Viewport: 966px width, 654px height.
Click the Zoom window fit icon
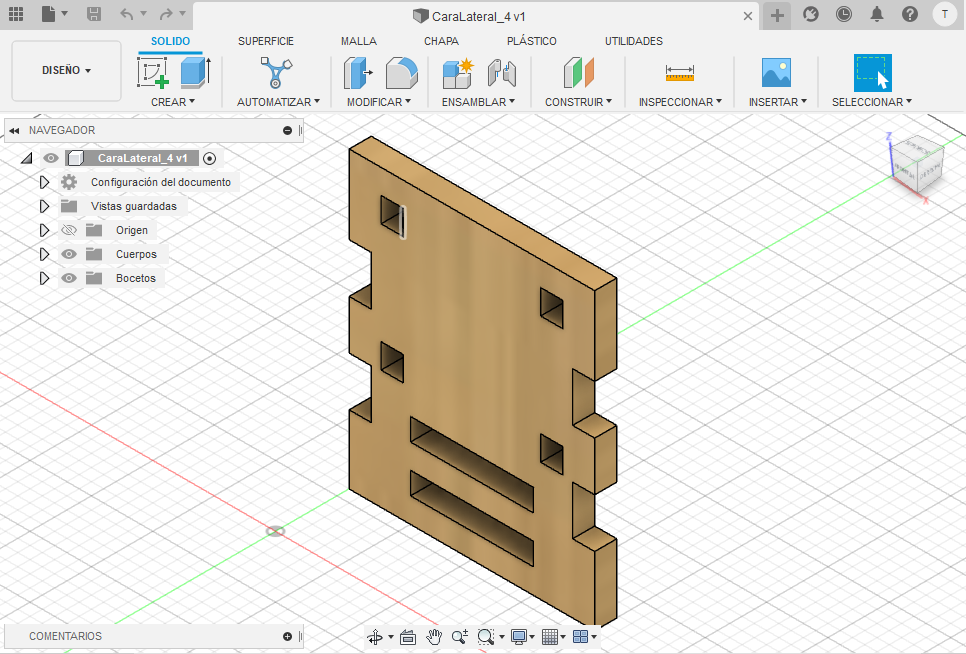[x=485, y=637]
